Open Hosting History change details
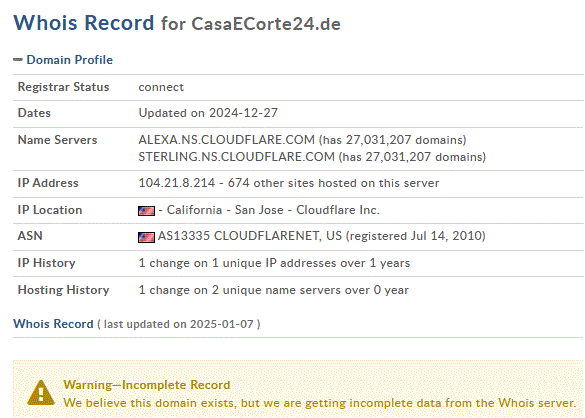This screenshot has width=585, height=418. 273,290
